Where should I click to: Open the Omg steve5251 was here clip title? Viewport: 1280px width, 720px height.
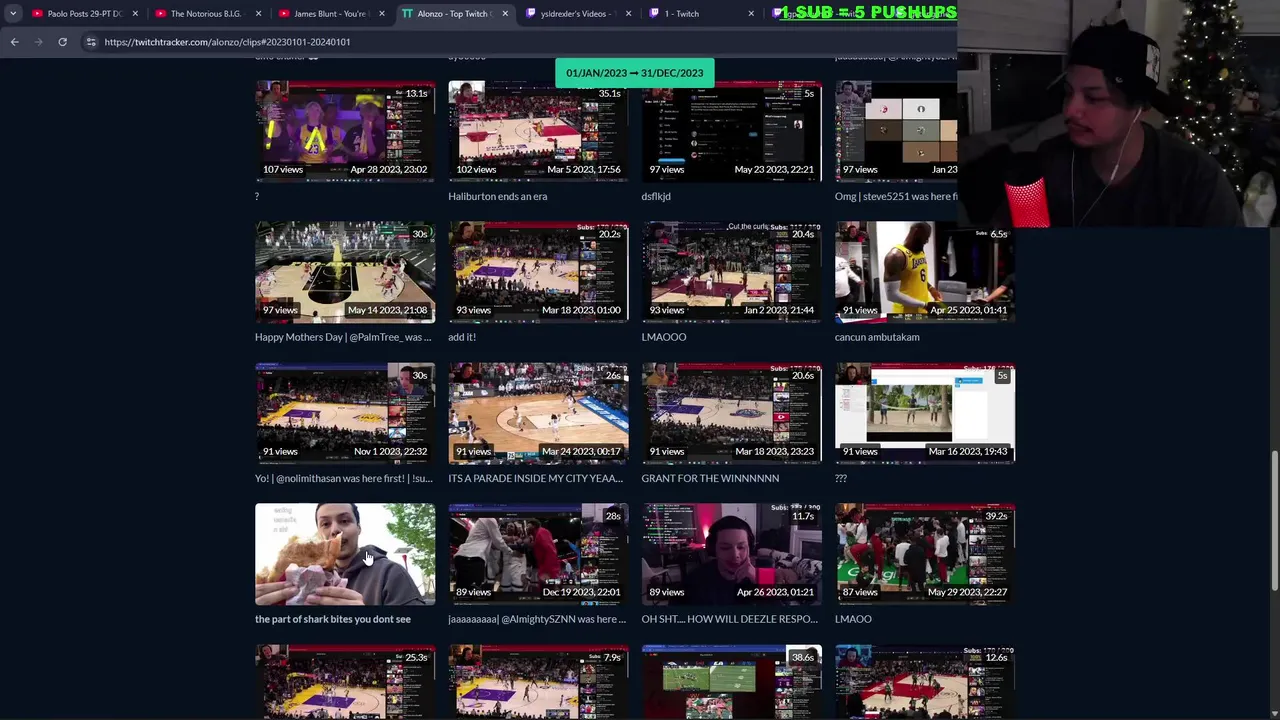point(895,197)
